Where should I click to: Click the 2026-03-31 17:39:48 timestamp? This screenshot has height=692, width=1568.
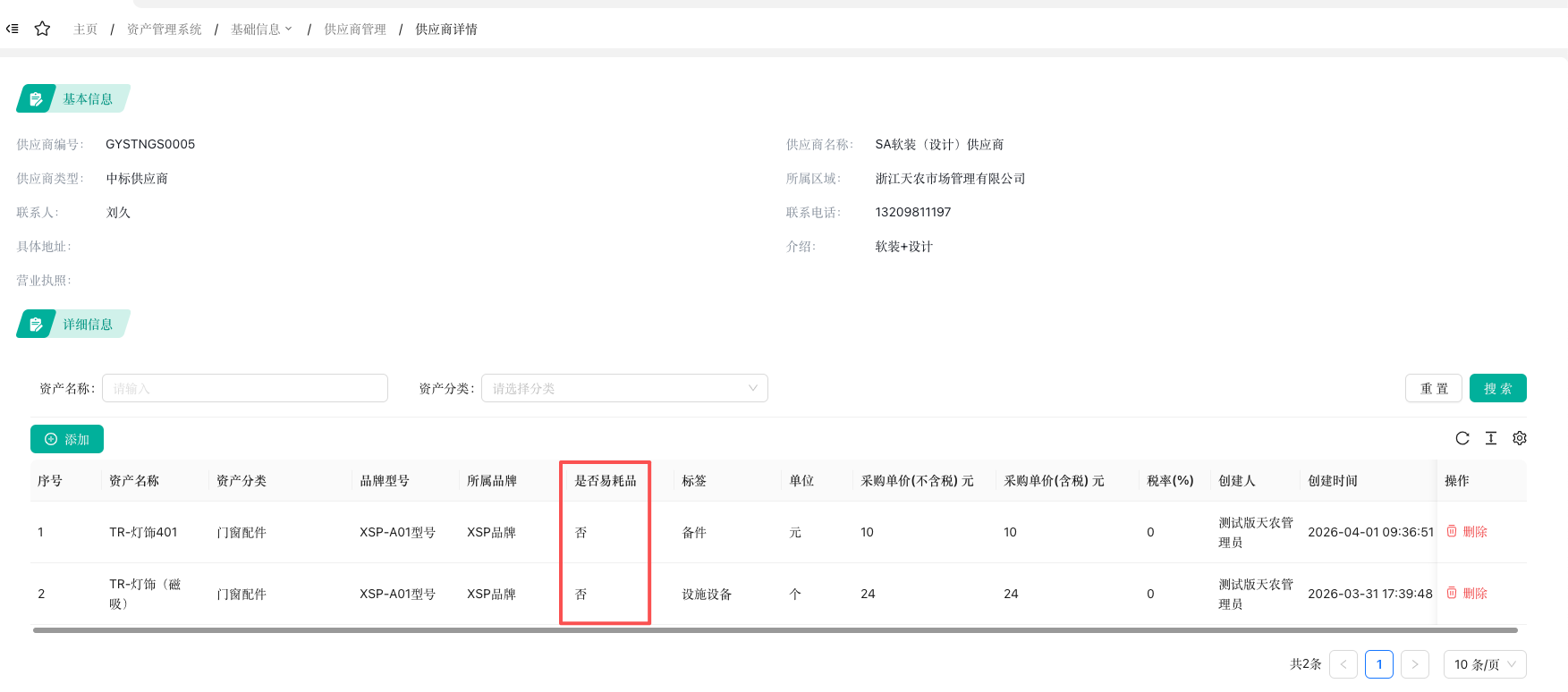click(x=1370, y=594)
